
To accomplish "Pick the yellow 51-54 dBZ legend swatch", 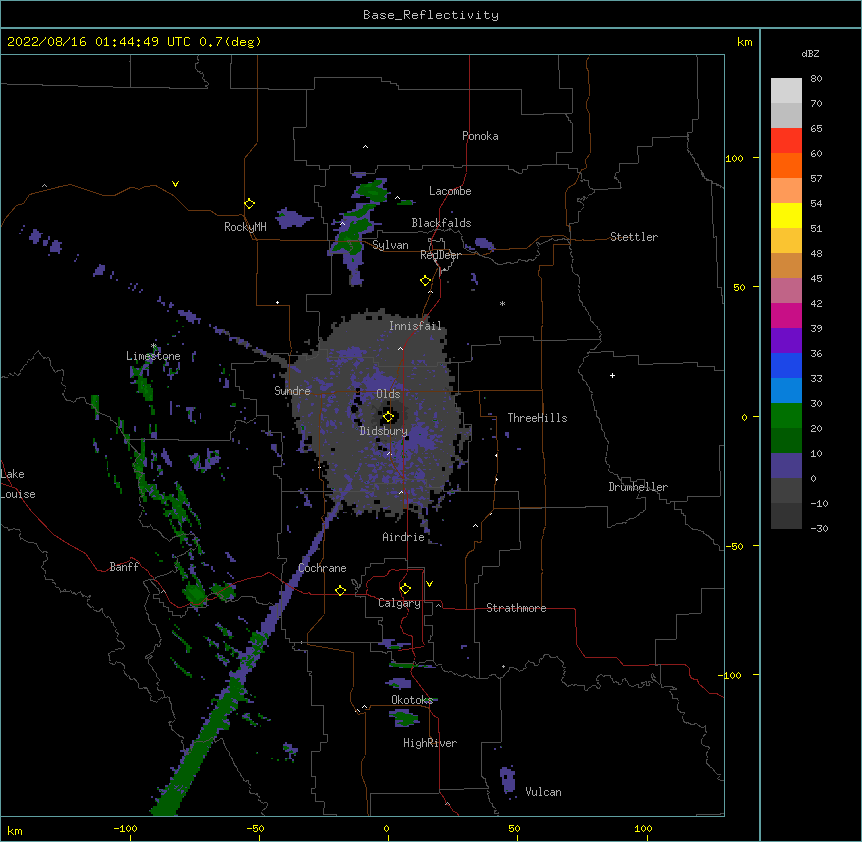I will tap(786, 215).
